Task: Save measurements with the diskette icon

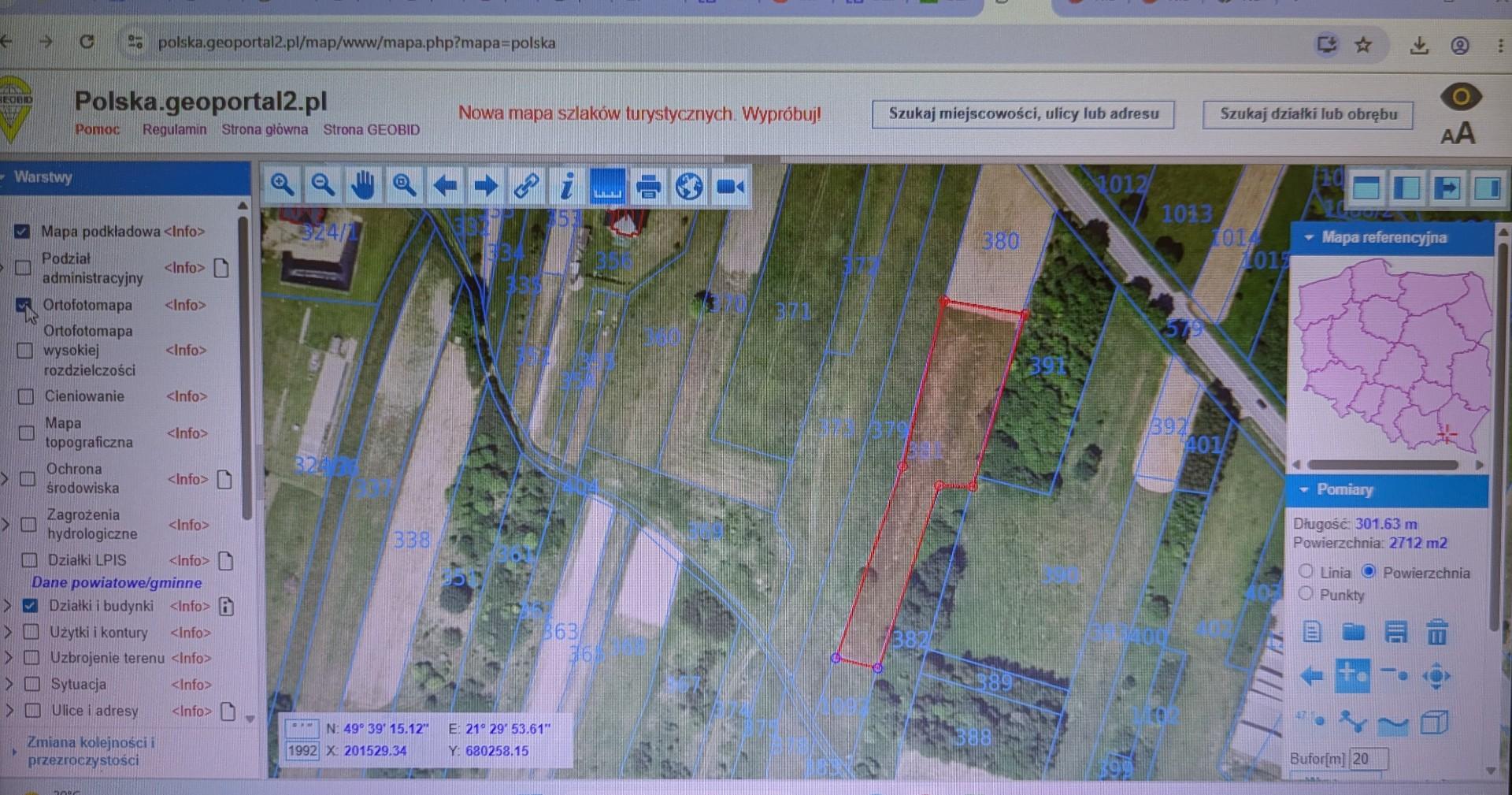Action: [1395, 632]
